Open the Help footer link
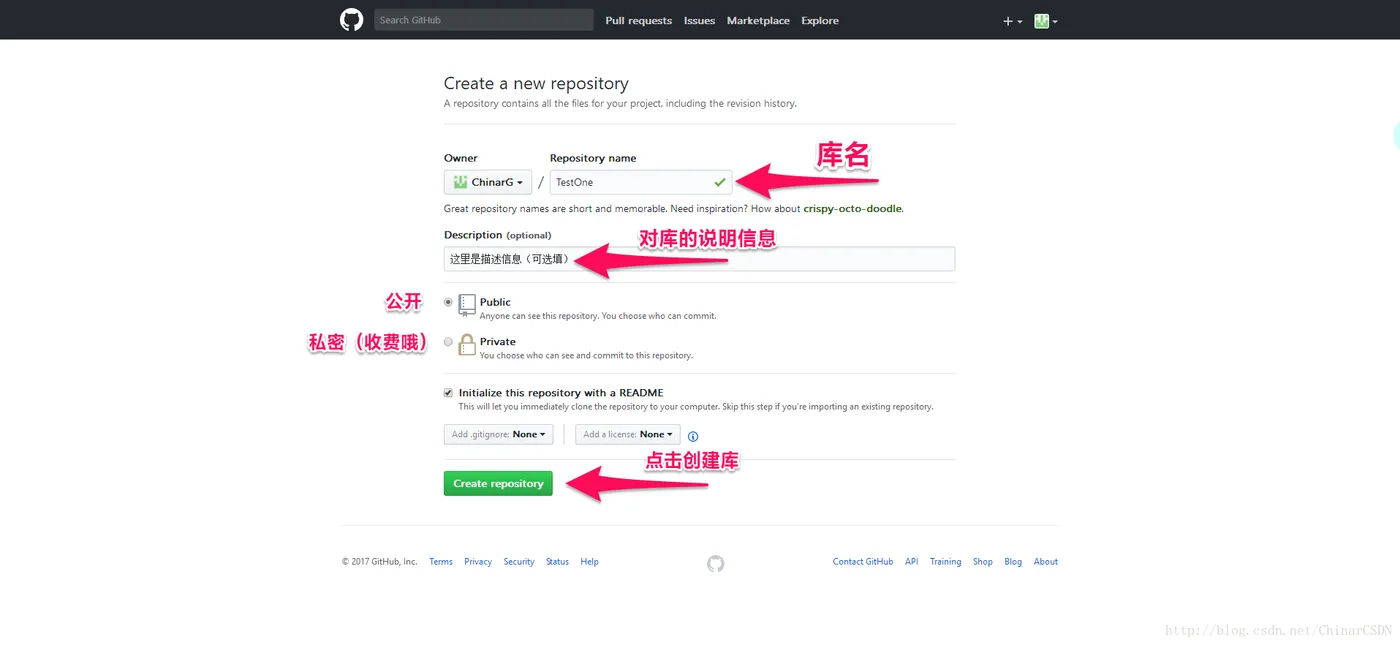 (590, 562)
